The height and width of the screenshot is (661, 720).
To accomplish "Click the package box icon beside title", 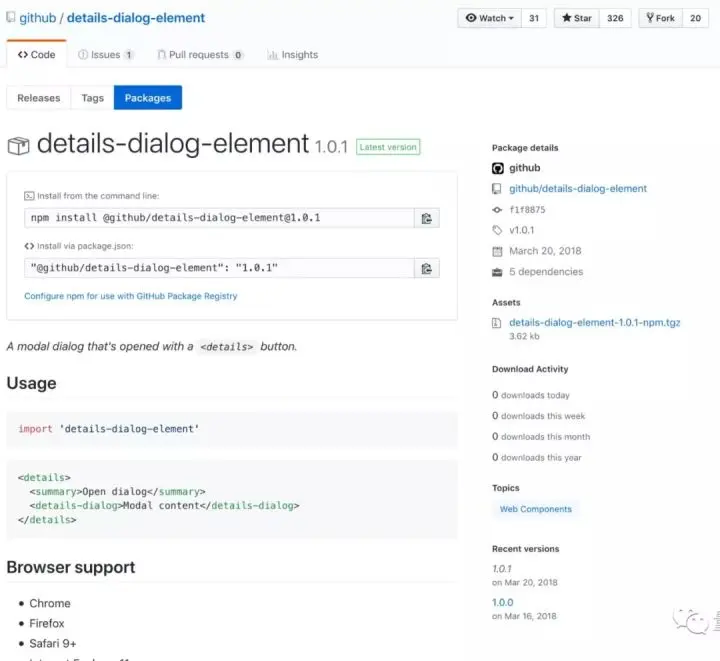I will tap(18, 146).
